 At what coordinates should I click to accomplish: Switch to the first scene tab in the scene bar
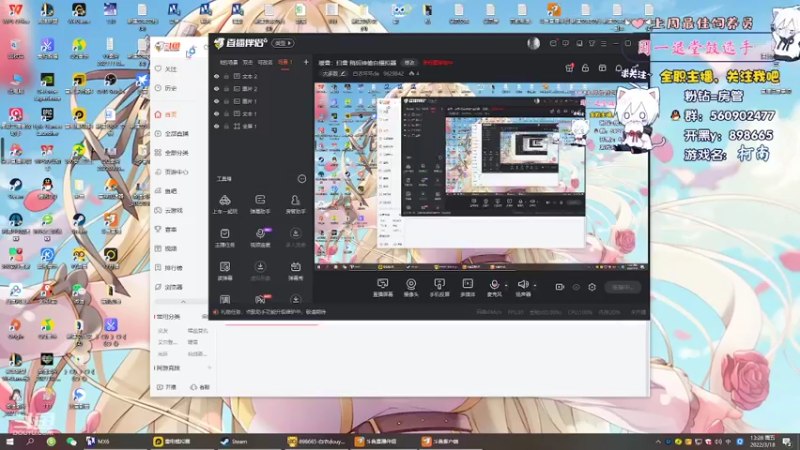tap(229, 62)
